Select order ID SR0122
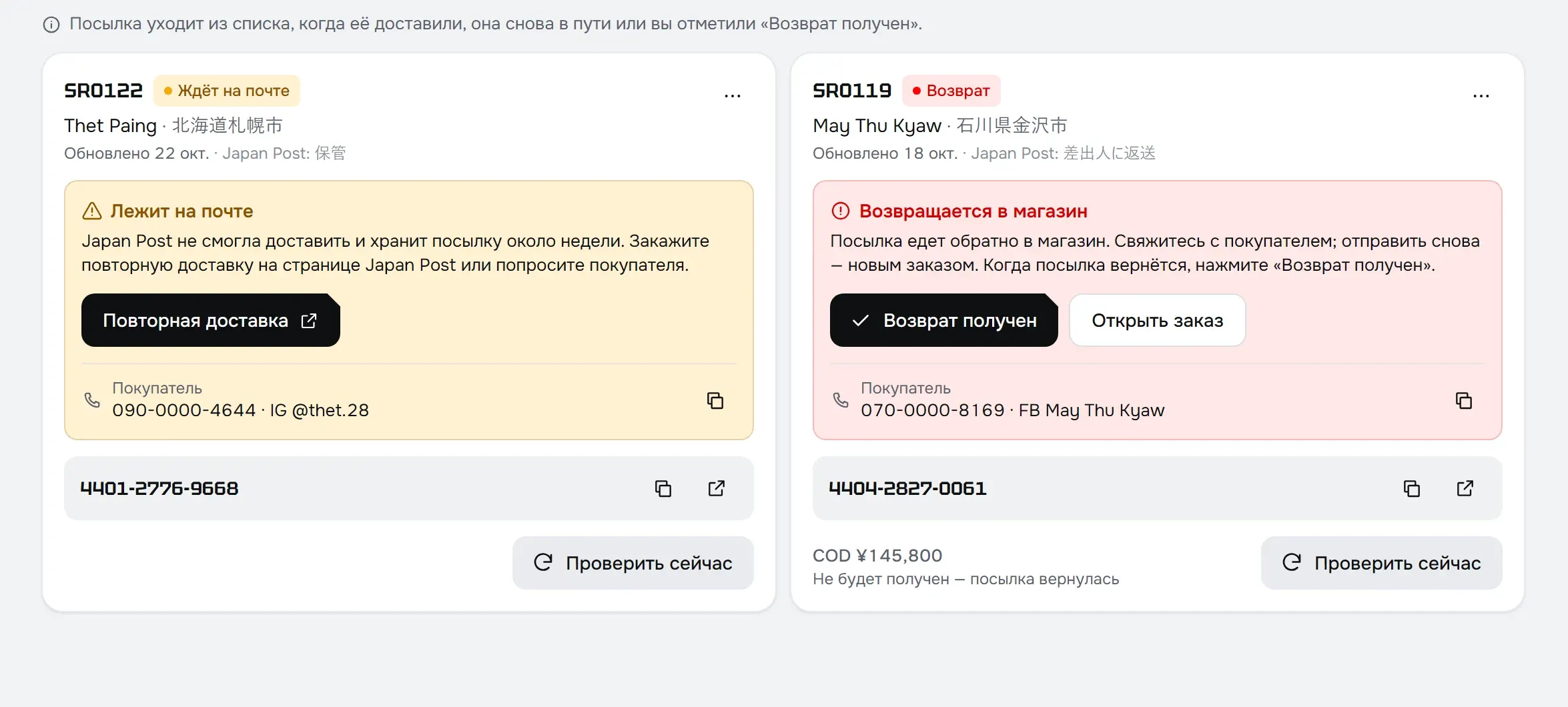 pyautogui.click(x=103, y=91)
